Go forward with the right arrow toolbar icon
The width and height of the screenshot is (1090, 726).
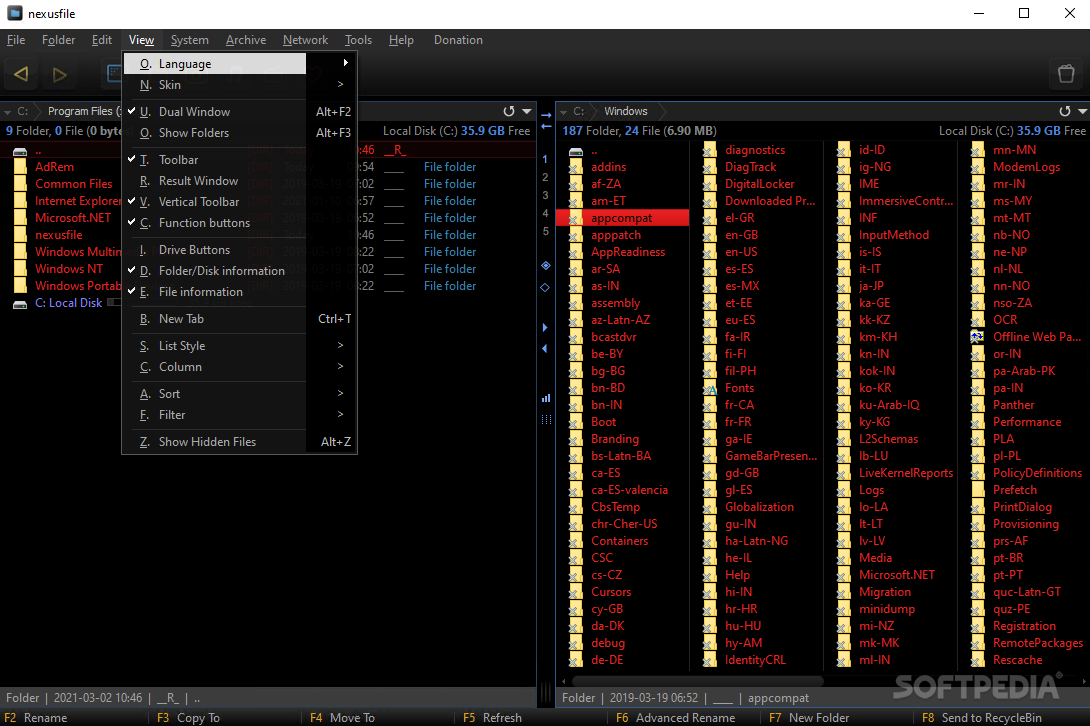pyautogui.click(x=59, y=74)
